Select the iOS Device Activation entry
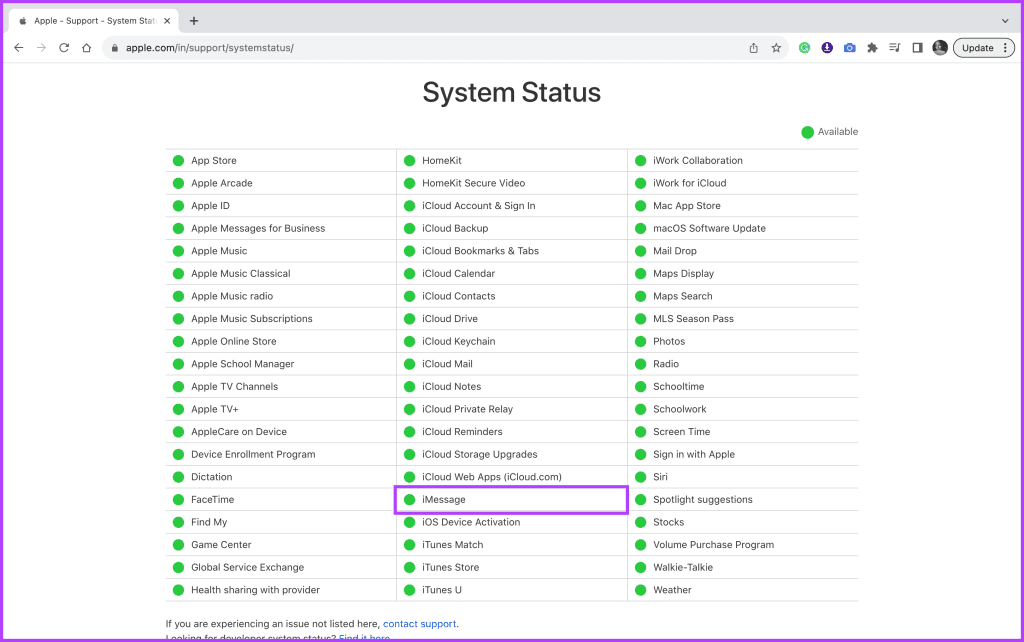 [x=471, y=522]
